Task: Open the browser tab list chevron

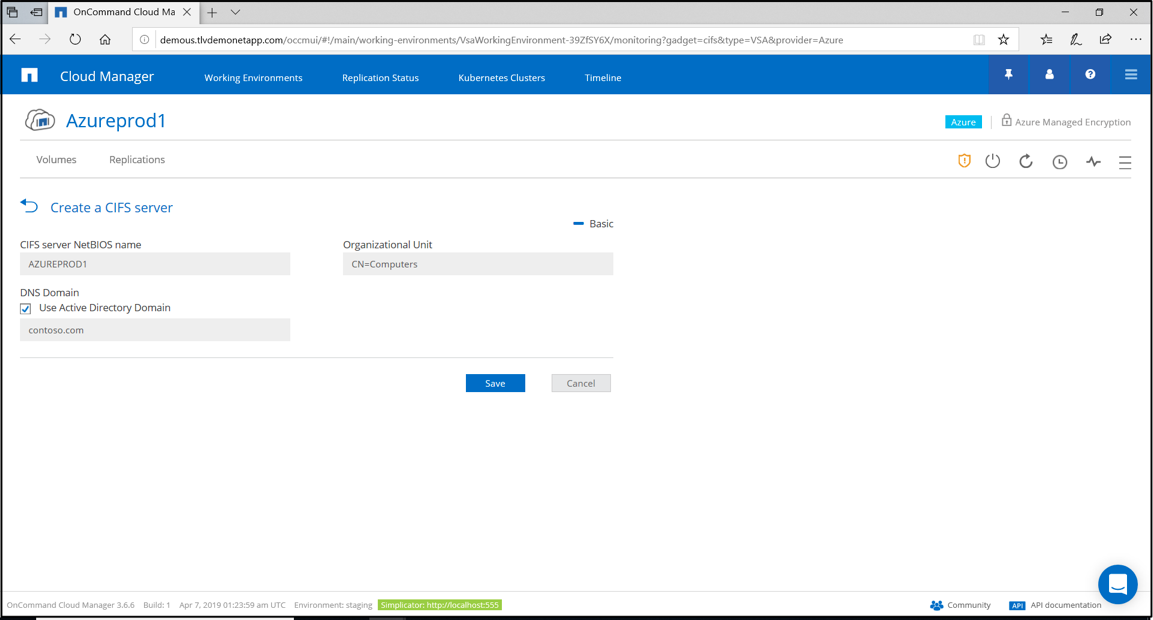Action: click(235, 13)
